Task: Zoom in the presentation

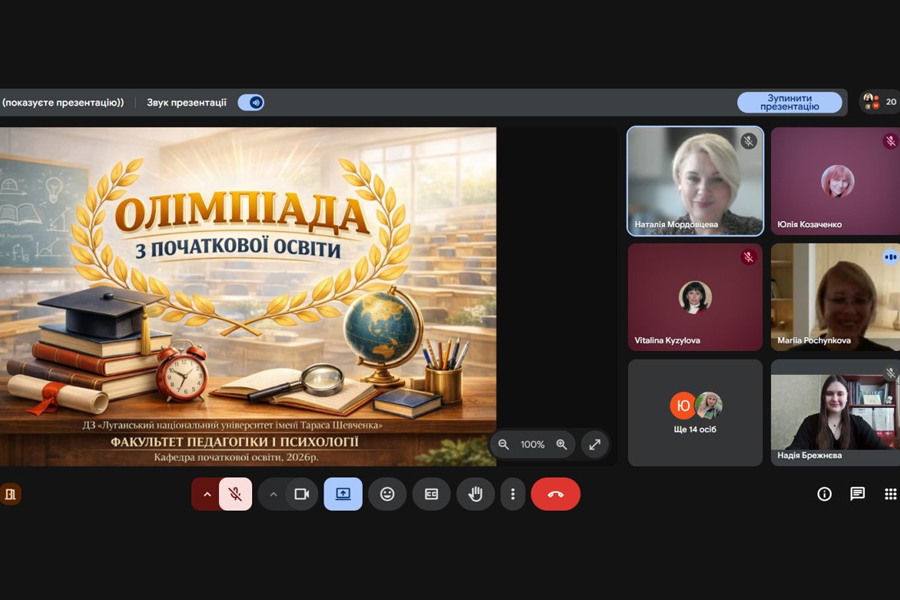Action: coord(561,444)
